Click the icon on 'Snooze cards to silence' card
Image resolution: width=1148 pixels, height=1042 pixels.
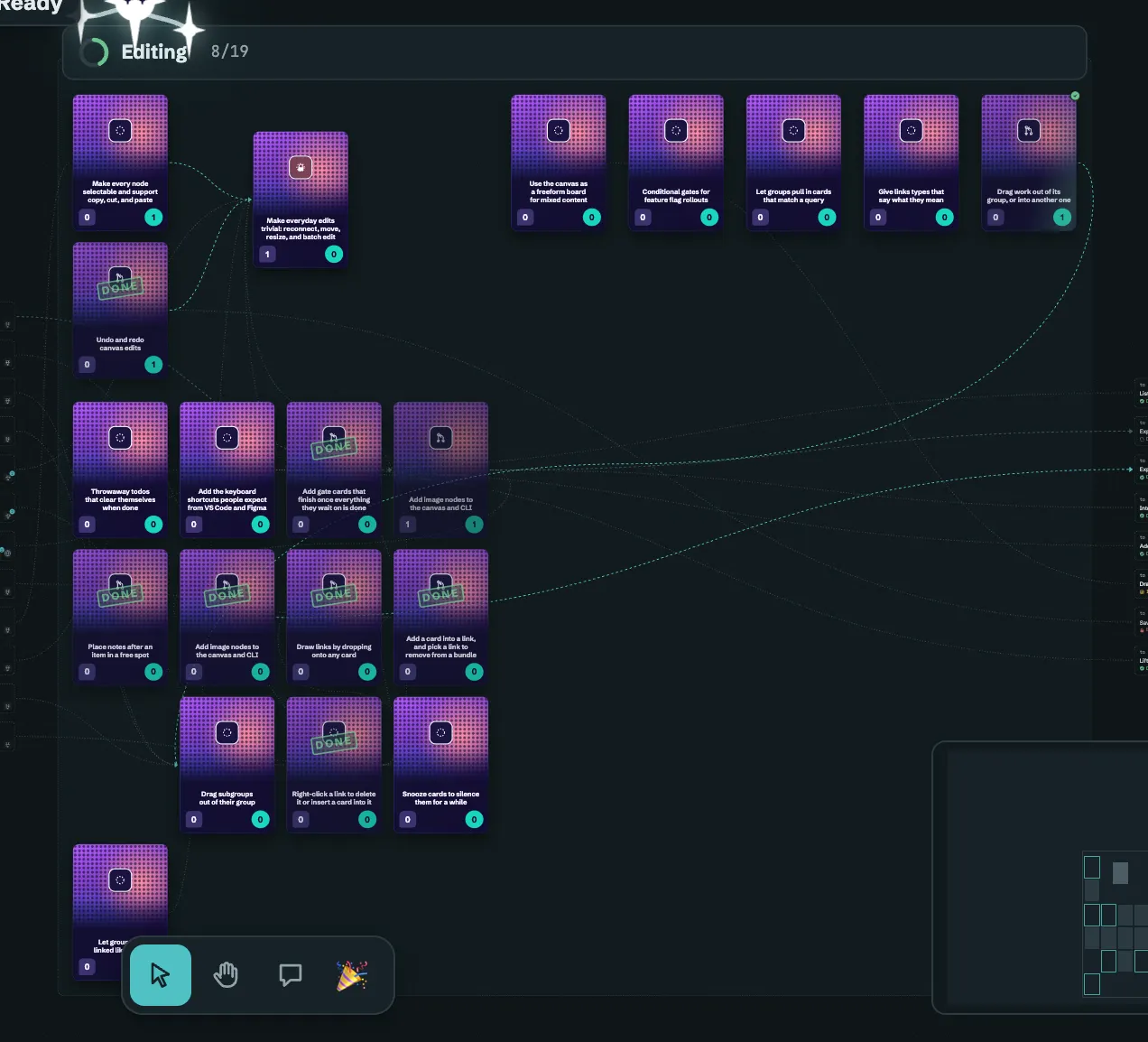click(440, 732)
